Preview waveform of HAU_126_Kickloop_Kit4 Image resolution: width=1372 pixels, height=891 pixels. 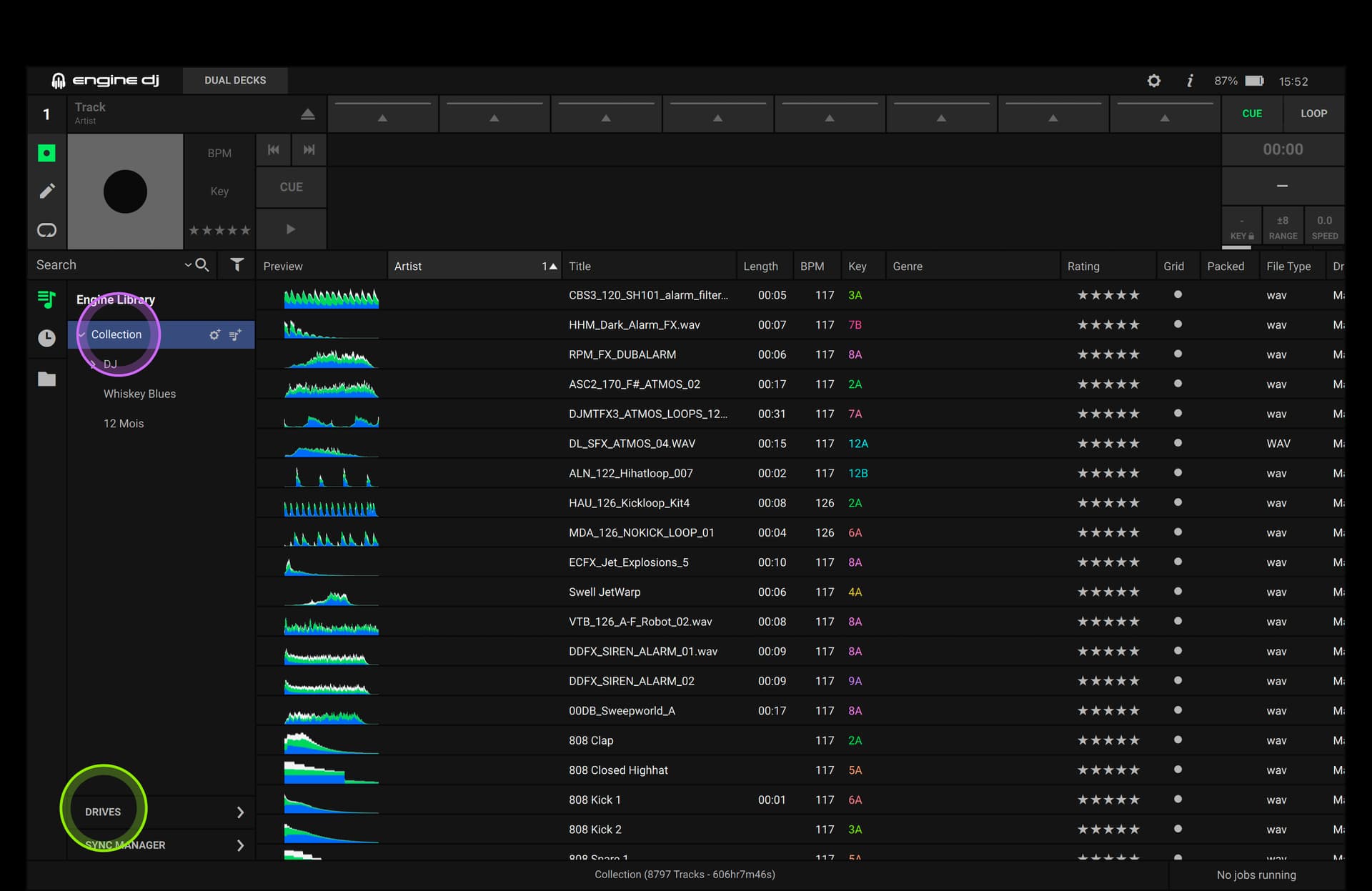coord(331,507)
